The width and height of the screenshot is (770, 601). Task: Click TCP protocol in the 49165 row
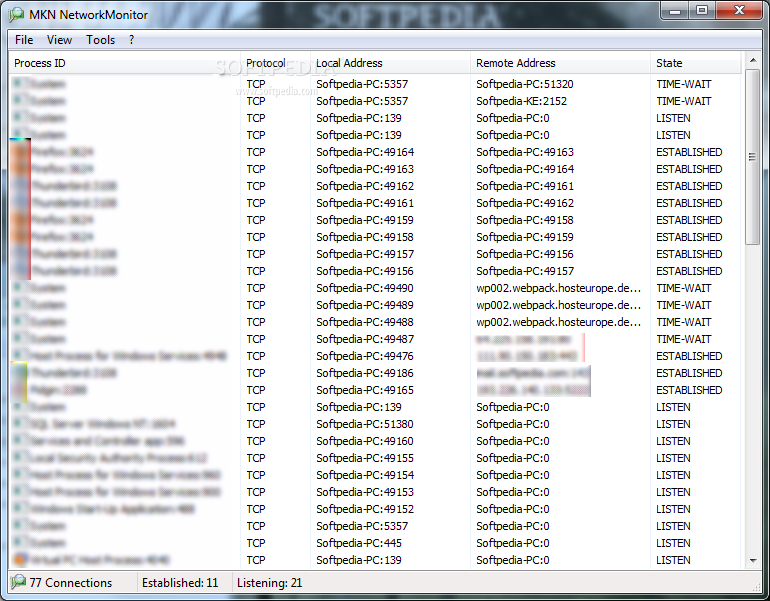pos(256,390)
